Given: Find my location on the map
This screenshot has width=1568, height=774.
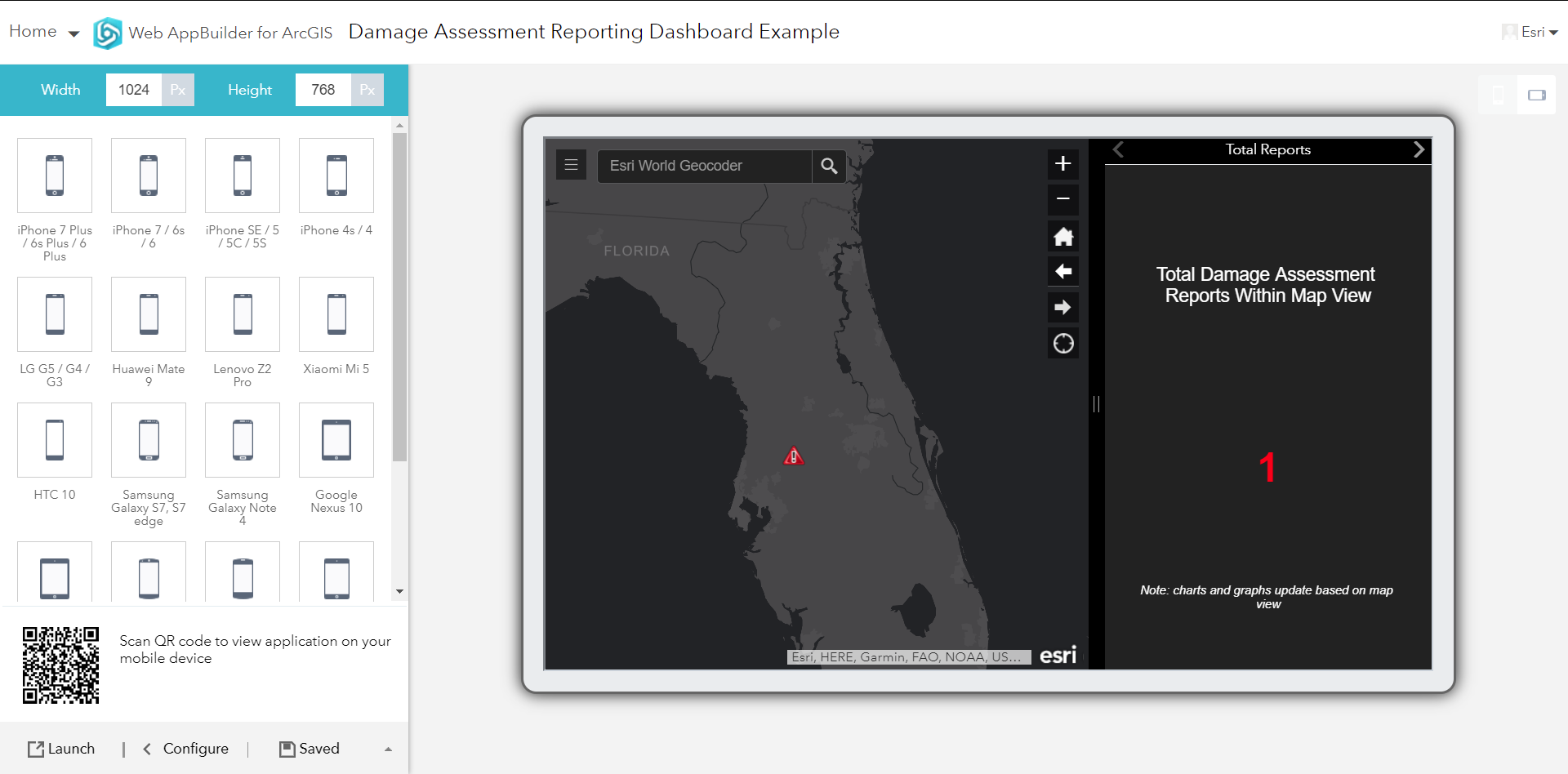Looking at the screenshot, I should 1063,344.
